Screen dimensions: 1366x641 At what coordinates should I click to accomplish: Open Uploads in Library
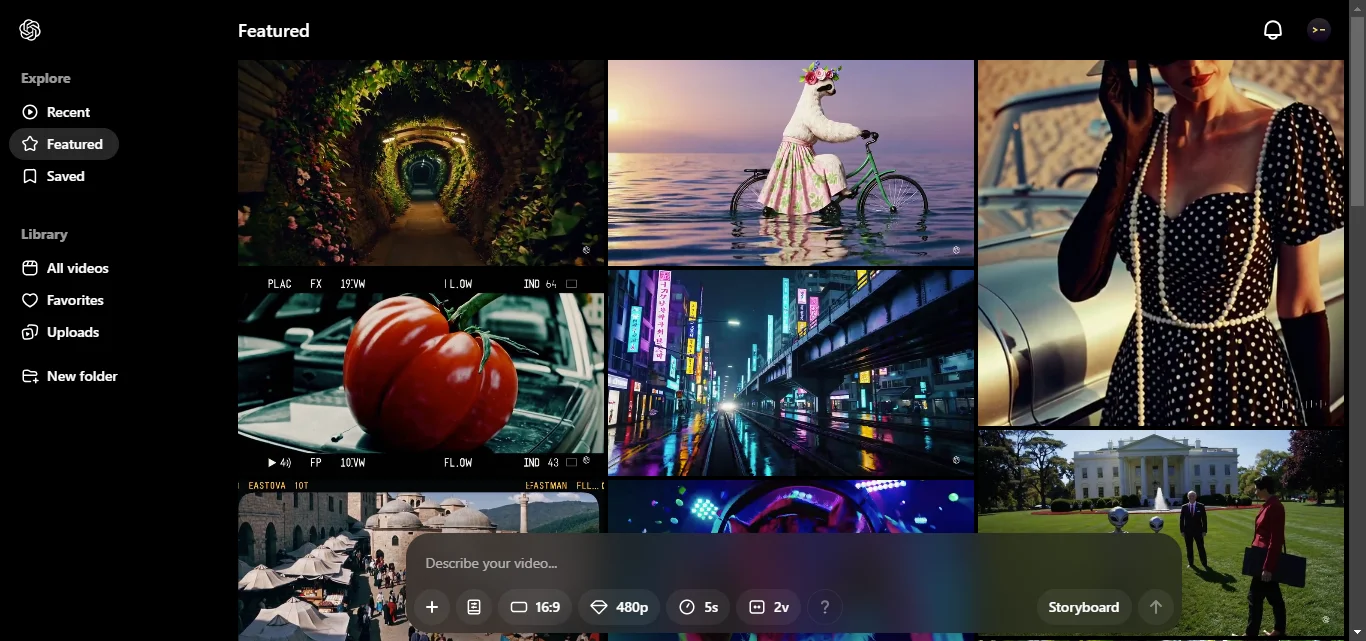(x=61, y=332)
